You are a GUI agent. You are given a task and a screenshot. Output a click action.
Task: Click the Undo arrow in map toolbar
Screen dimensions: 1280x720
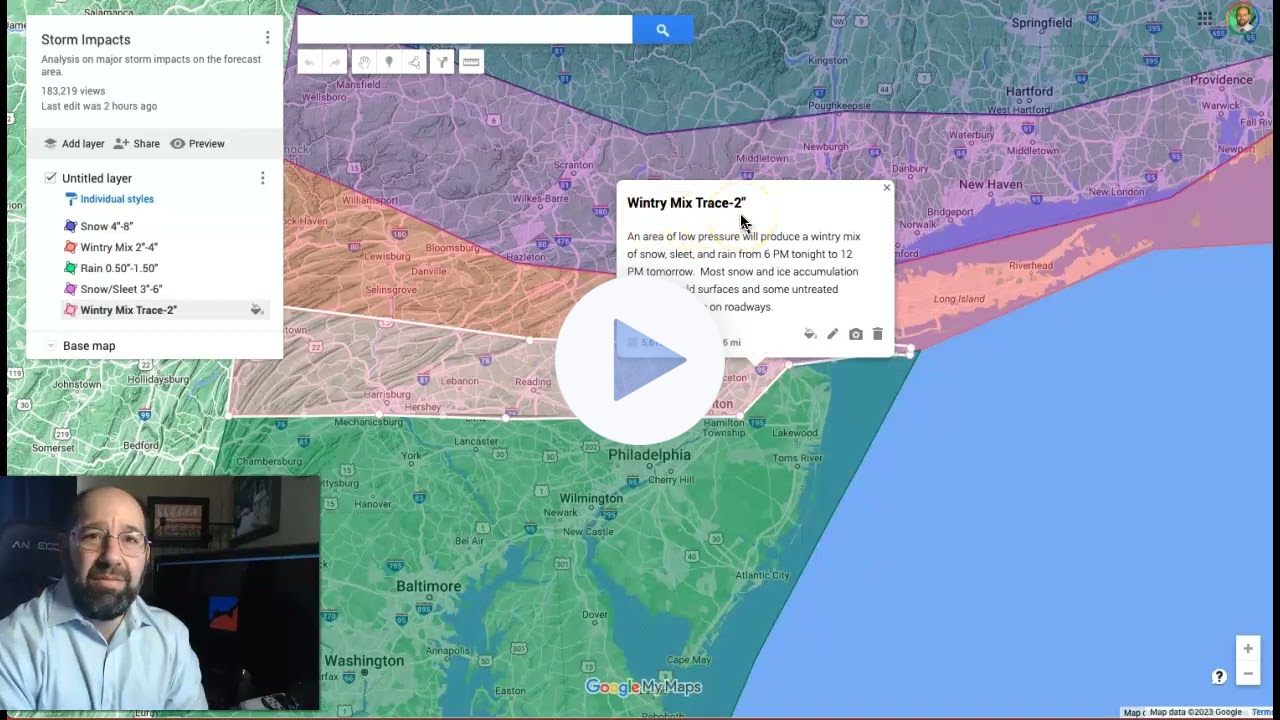coord(310,62)
